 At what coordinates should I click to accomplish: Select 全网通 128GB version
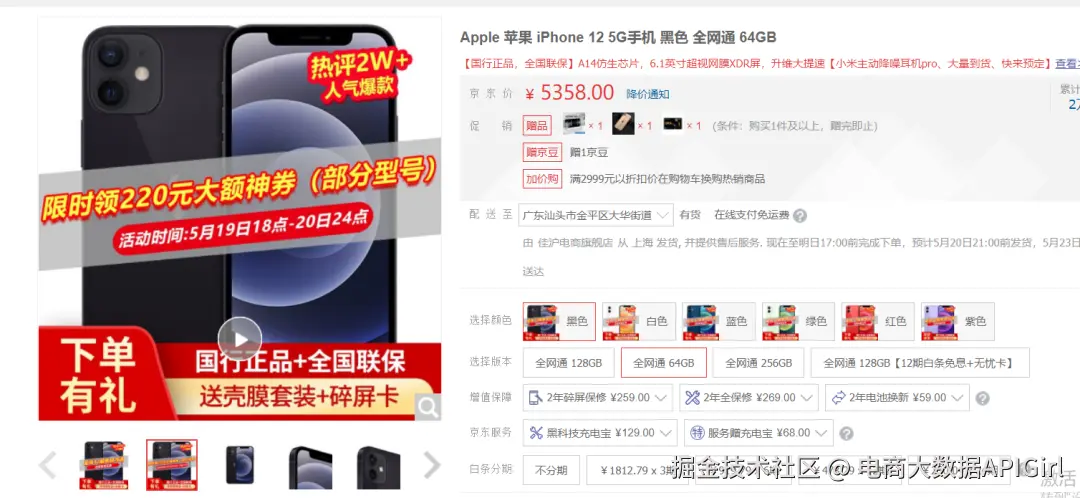pos(568,362)
